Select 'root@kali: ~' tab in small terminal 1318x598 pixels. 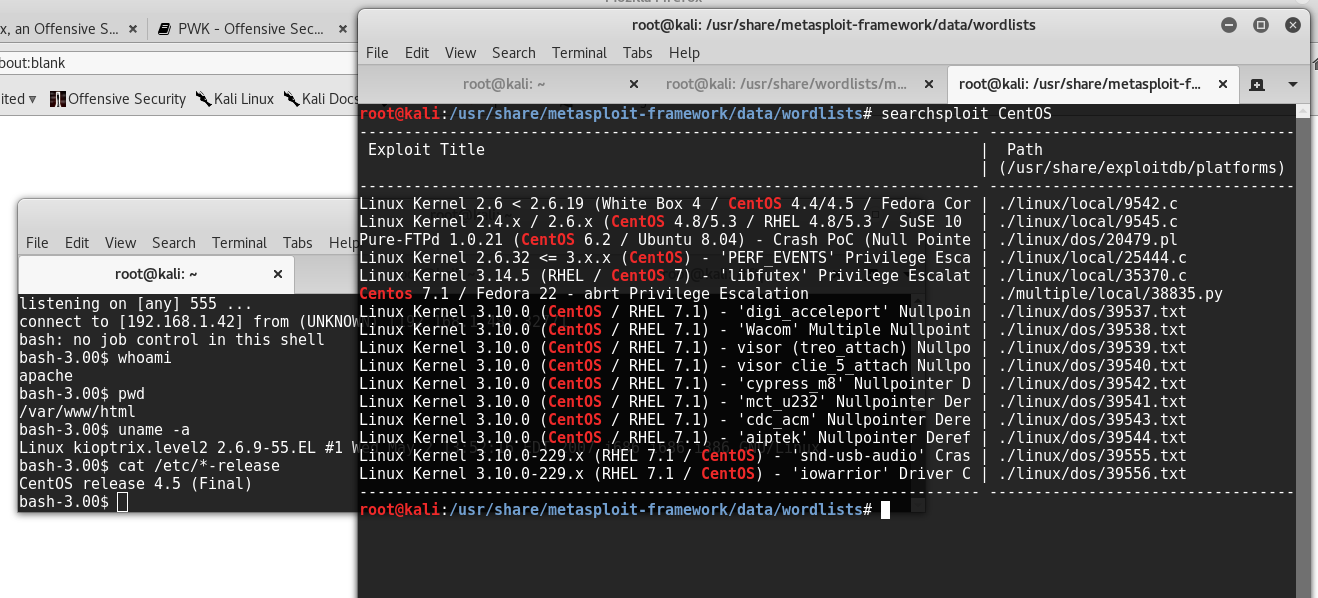coord(156,274)
